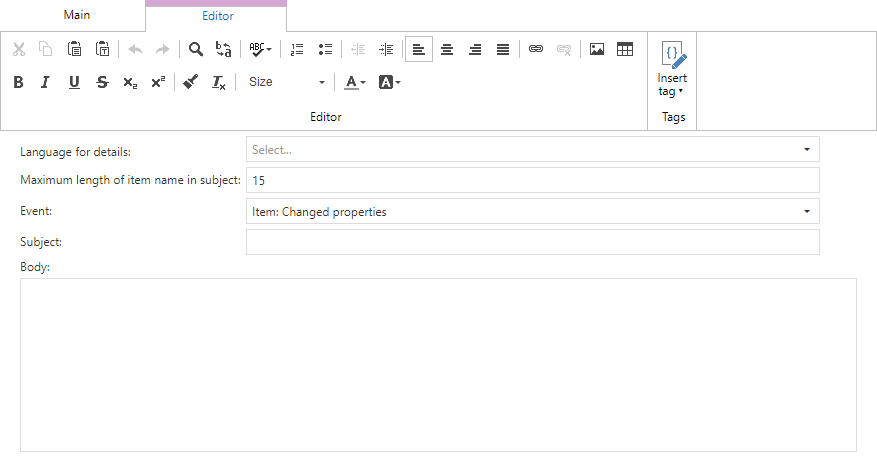Enable center text alignment
Image resolution: width=877 pixels, height=457 pixels.
[447, 49]
